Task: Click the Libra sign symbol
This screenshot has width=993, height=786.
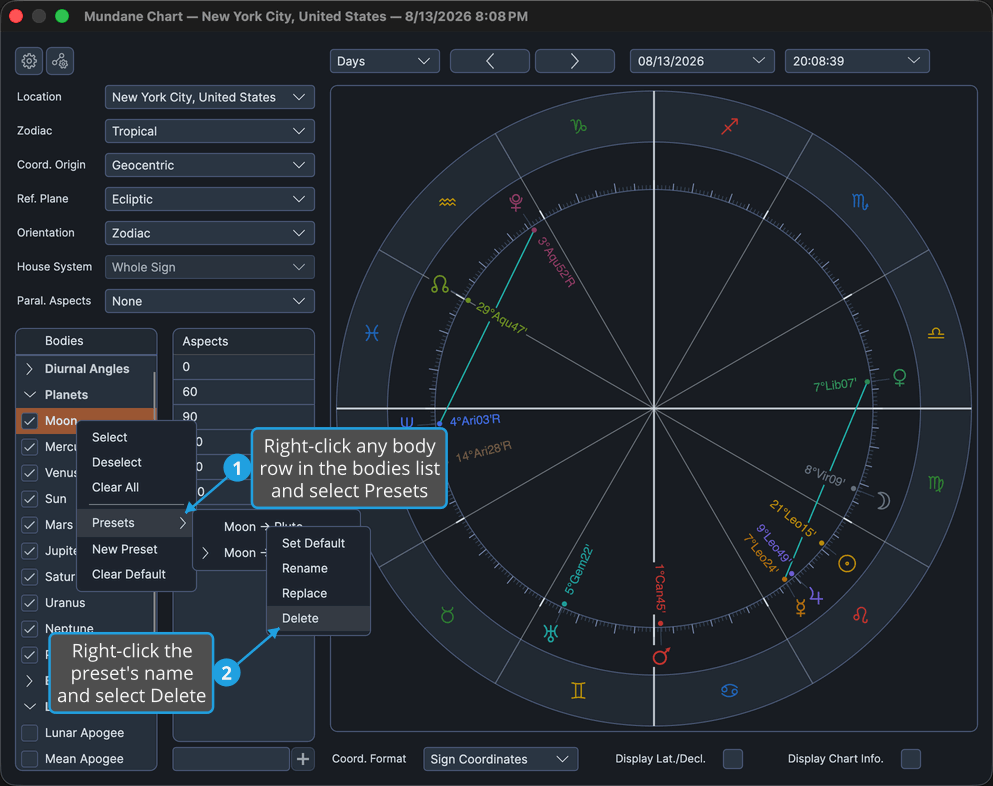Action: (x=936, y=333)
